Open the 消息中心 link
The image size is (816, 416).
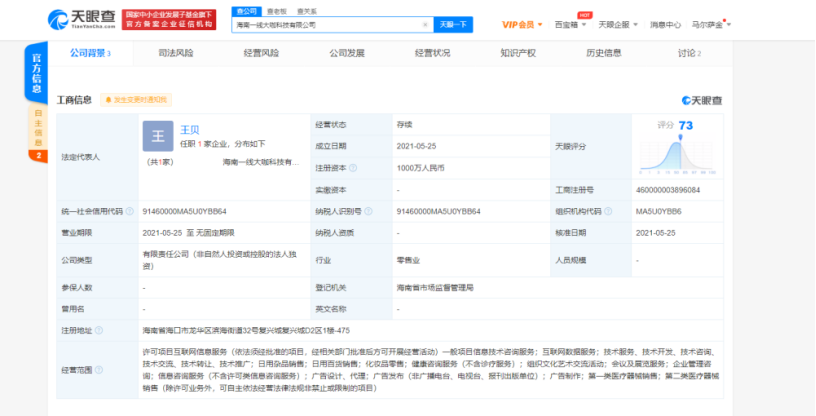pyautogui.click(x=665, y=24)
